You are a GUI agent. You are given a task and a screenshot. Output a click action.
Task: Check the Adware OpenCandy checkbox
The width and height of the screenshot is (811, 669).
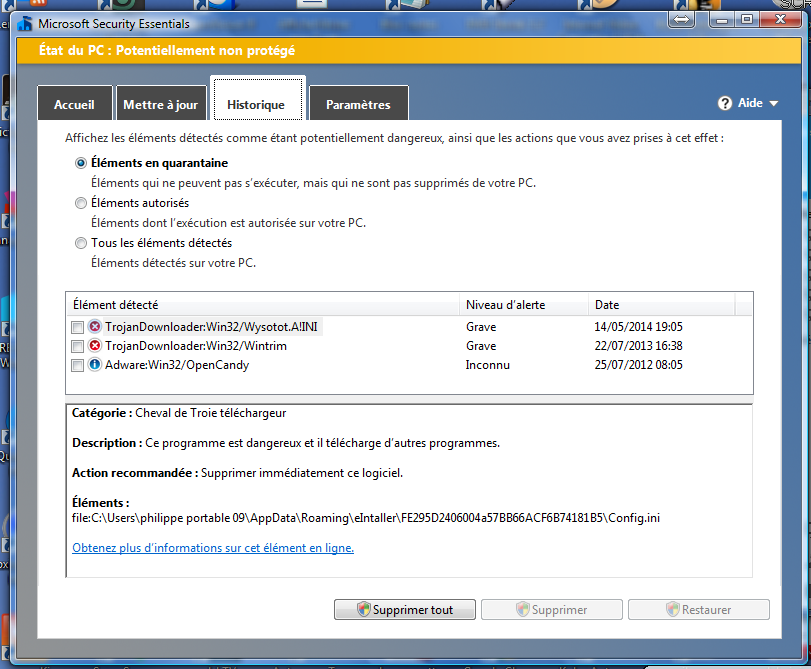pyautogui.click(x=78, y=365)
